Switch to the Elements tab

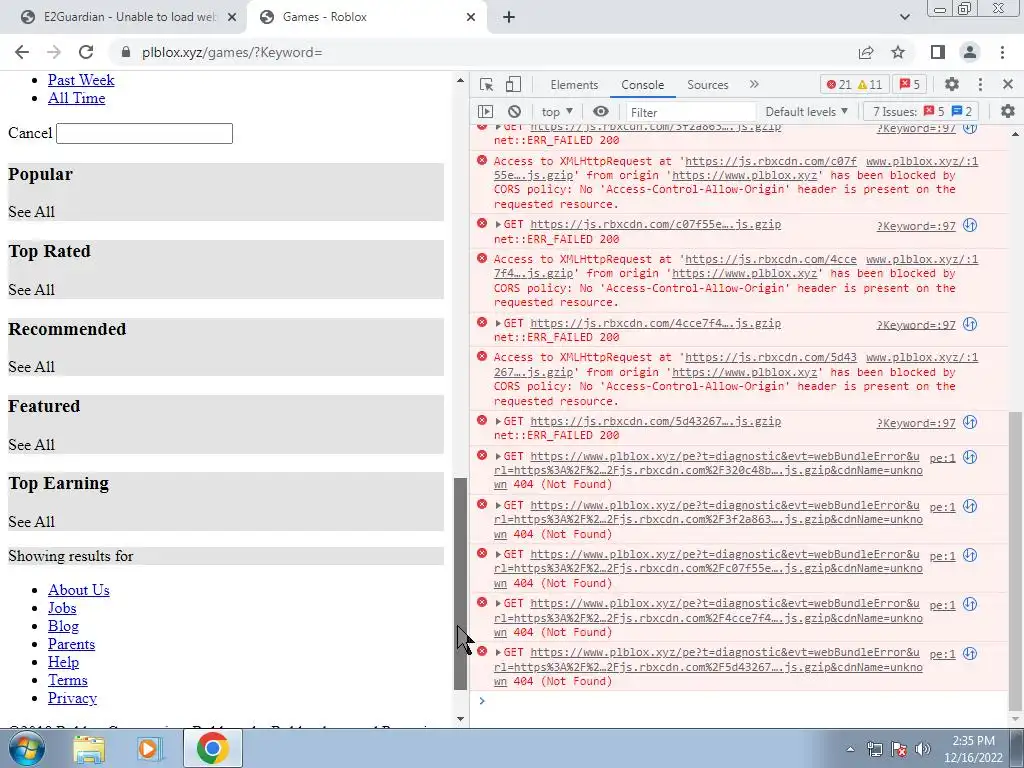click(574, 85)
